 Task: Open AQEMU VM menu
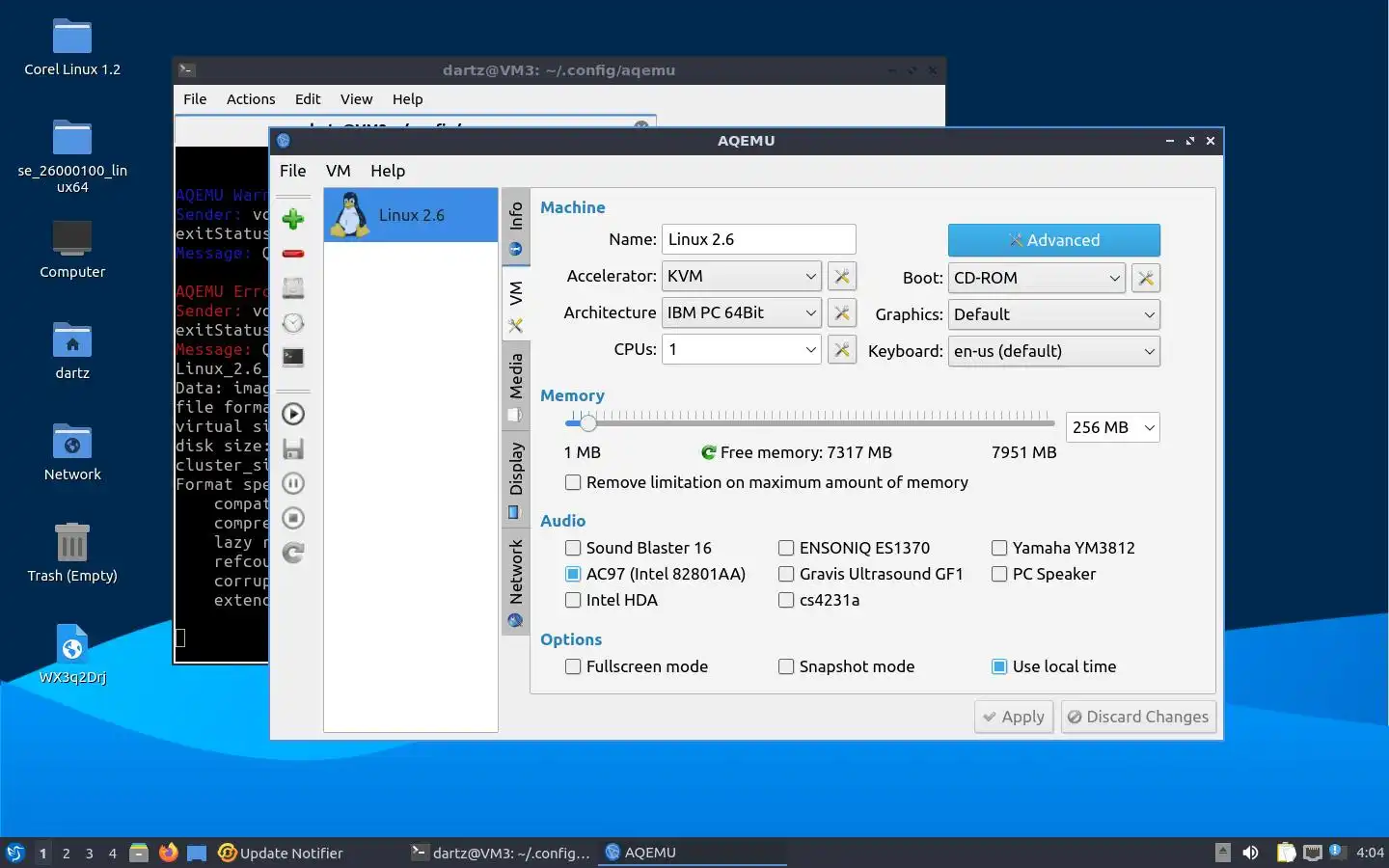tap(338, 171)
